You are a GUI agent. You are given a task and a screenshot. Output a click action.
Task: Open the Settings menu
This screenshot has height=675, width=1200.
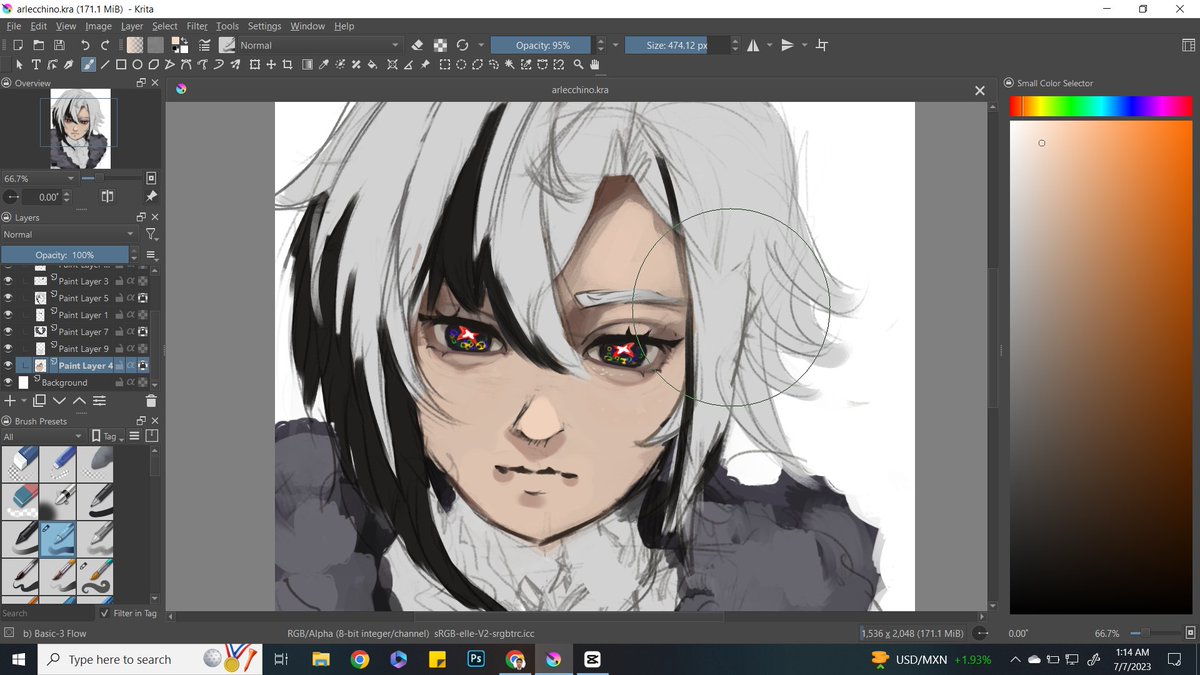tap(264, 26)
